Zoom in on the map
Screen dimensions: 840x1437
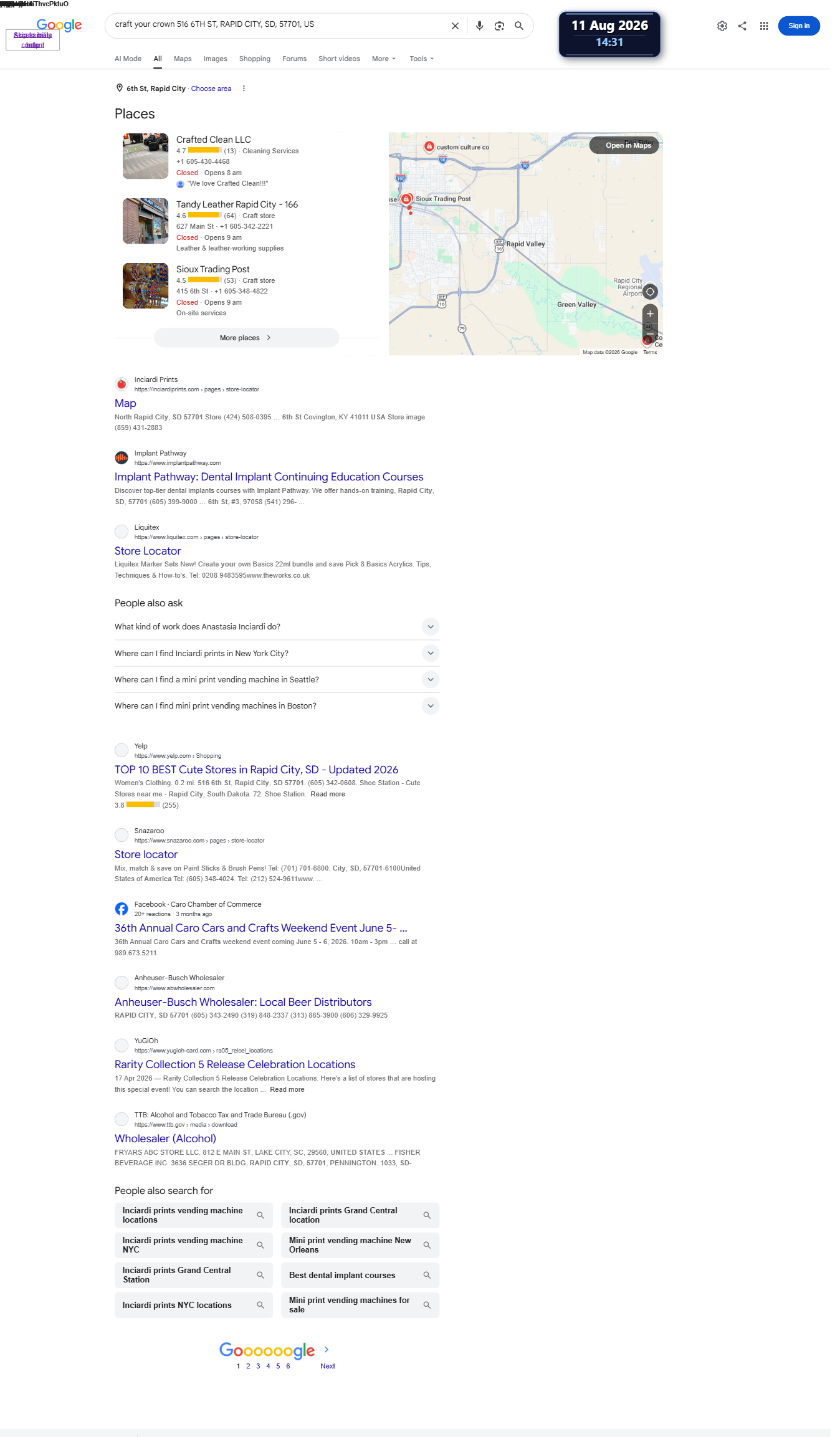coord(650,313)
